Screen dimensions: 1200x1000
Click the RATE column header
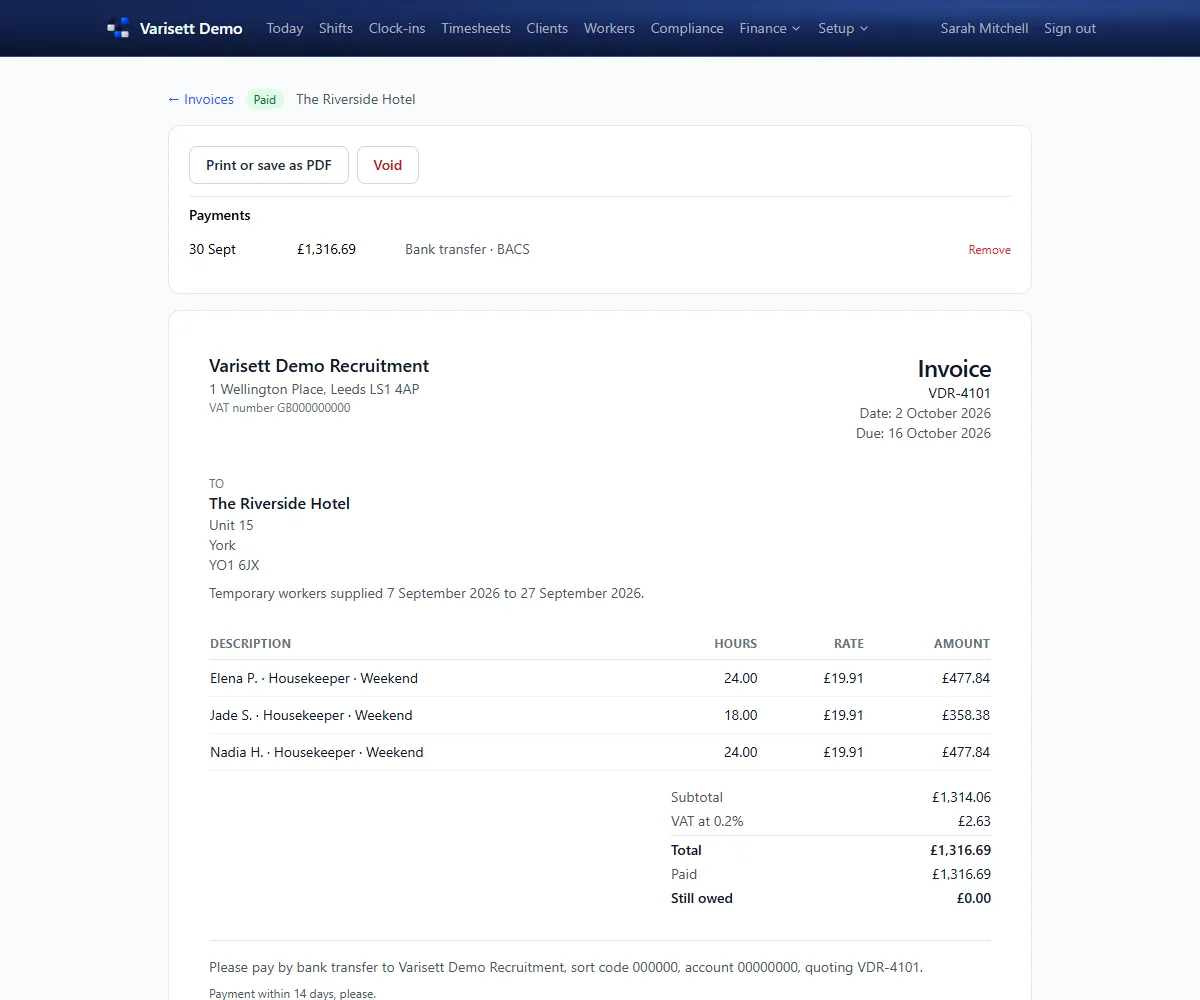point(849,644)
